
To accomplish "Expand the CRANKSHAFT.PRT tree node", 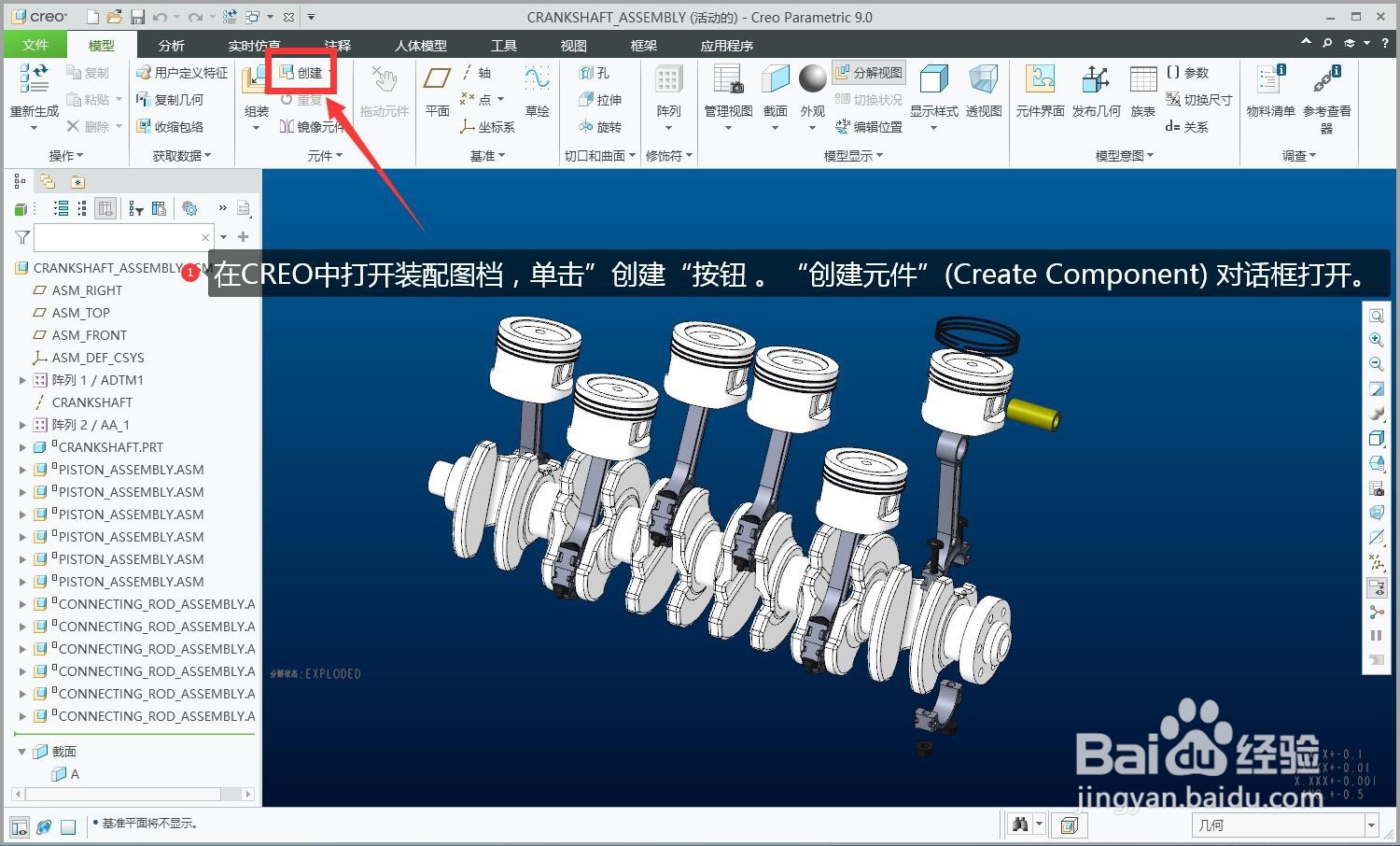I will pyautogui.click(x=22, y=447).
